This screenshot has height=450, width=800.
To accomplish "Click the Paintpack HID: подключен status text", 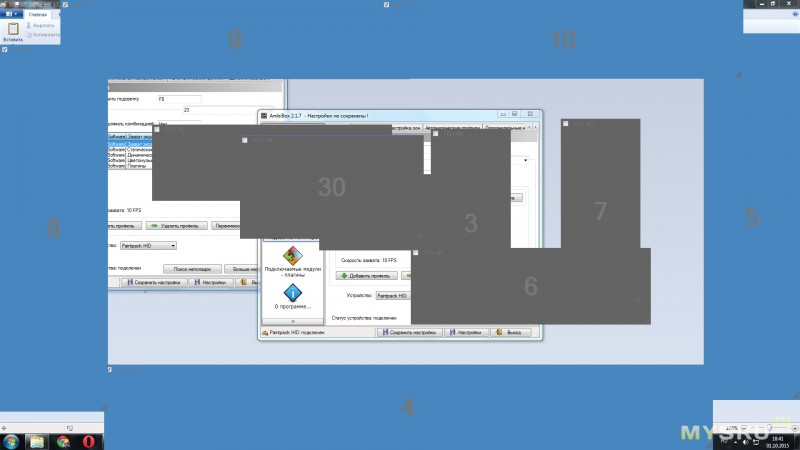I will (x=297, y=333).
